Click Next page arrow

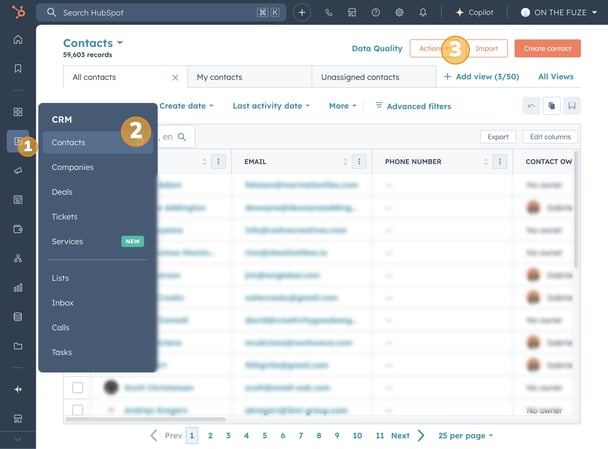click(421, 435)
